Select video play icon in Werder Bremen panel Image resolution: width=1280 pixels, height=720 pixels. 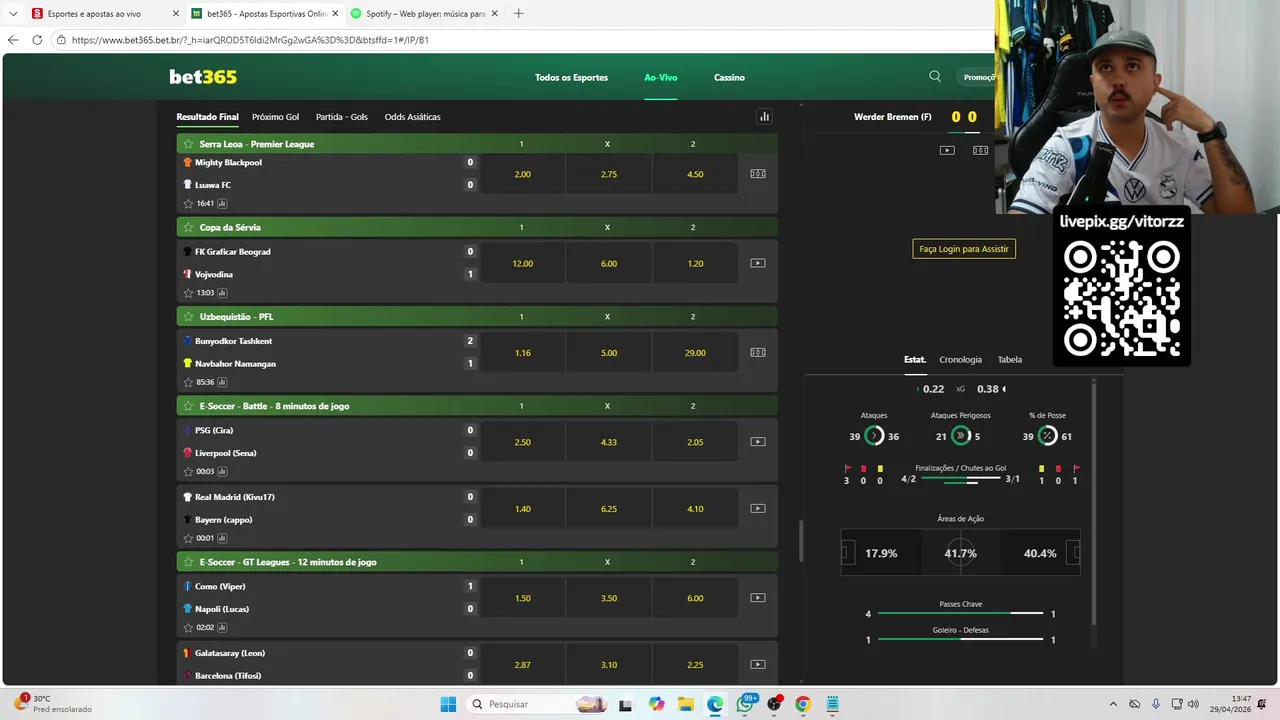[x=947, y=150]
